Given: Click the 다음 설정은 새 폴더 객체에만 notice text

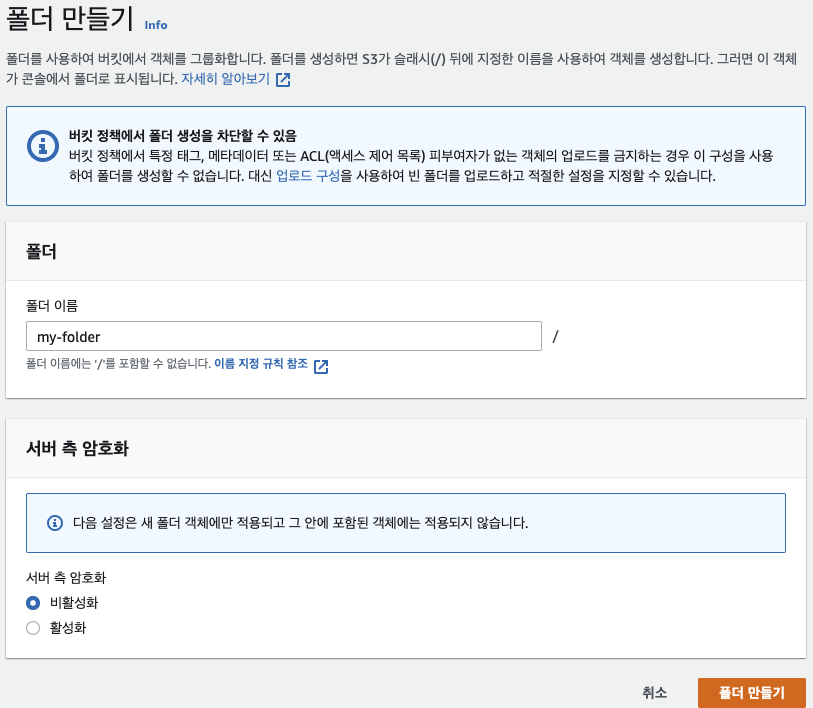Looking at the screenshot, I should pyautogui.click(x=300, y=522).
